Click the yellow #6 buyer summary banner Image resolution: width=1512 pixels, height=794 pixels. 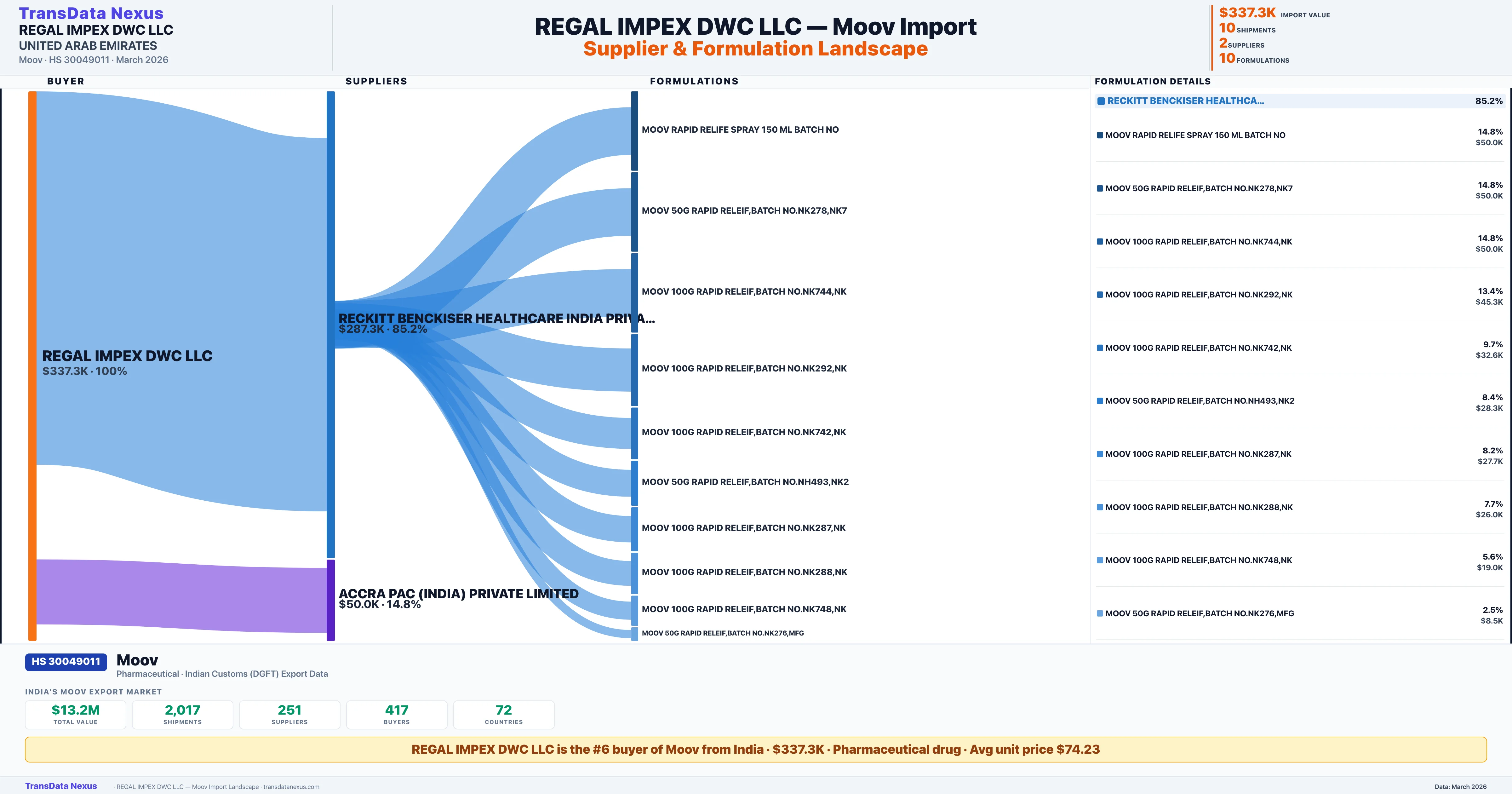click(x=755, y=749)
